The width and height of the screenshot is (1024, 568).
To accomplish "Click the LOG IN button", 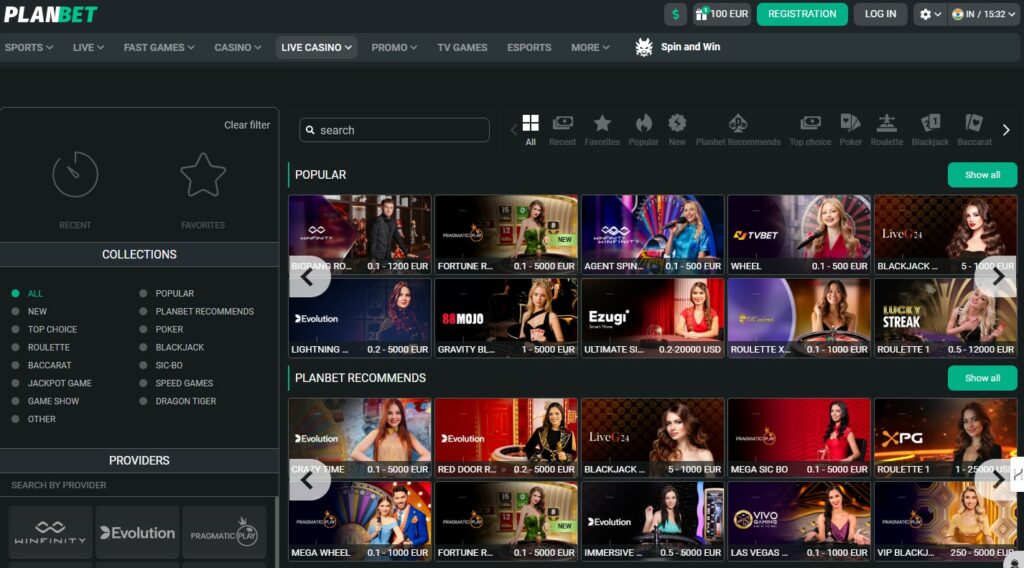I will coord(880,14).
